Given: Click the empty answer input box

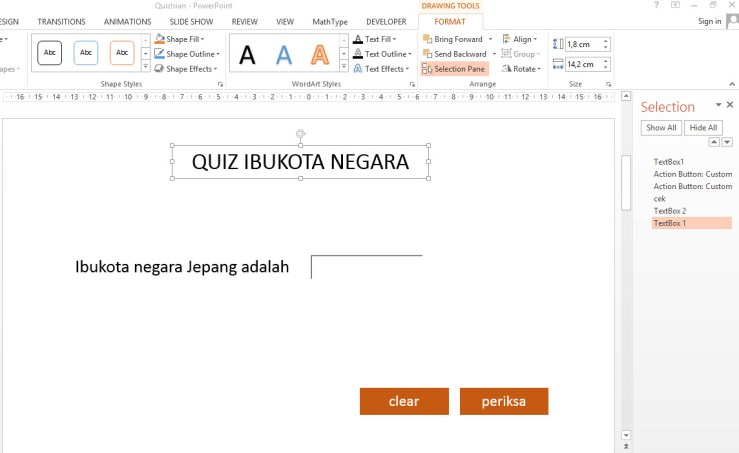Looking at the screenshot, I should click(x=367, y=267).
